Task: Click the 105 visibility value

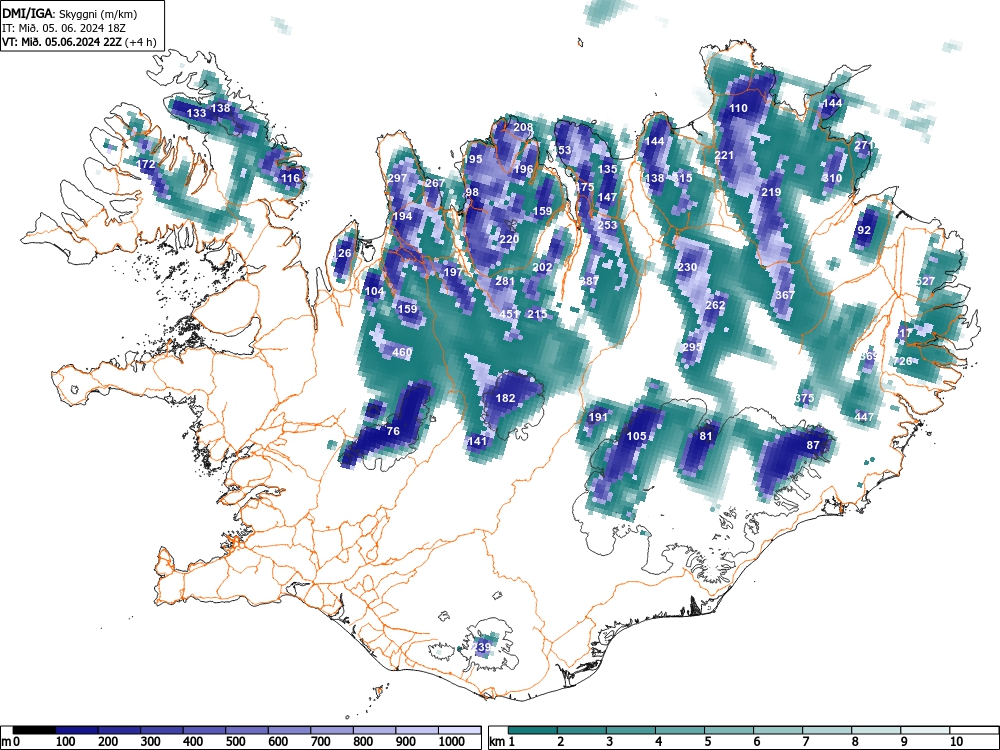Action: tap(636, 436)
